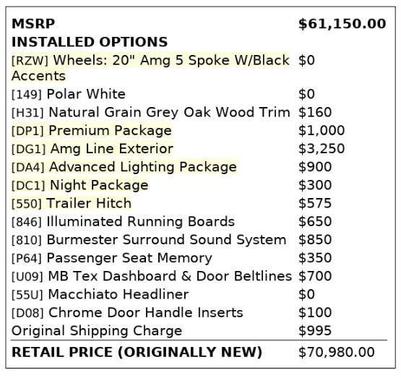
Task: Click the Amg Line Exterior entry
Action: tap(92, 148)
